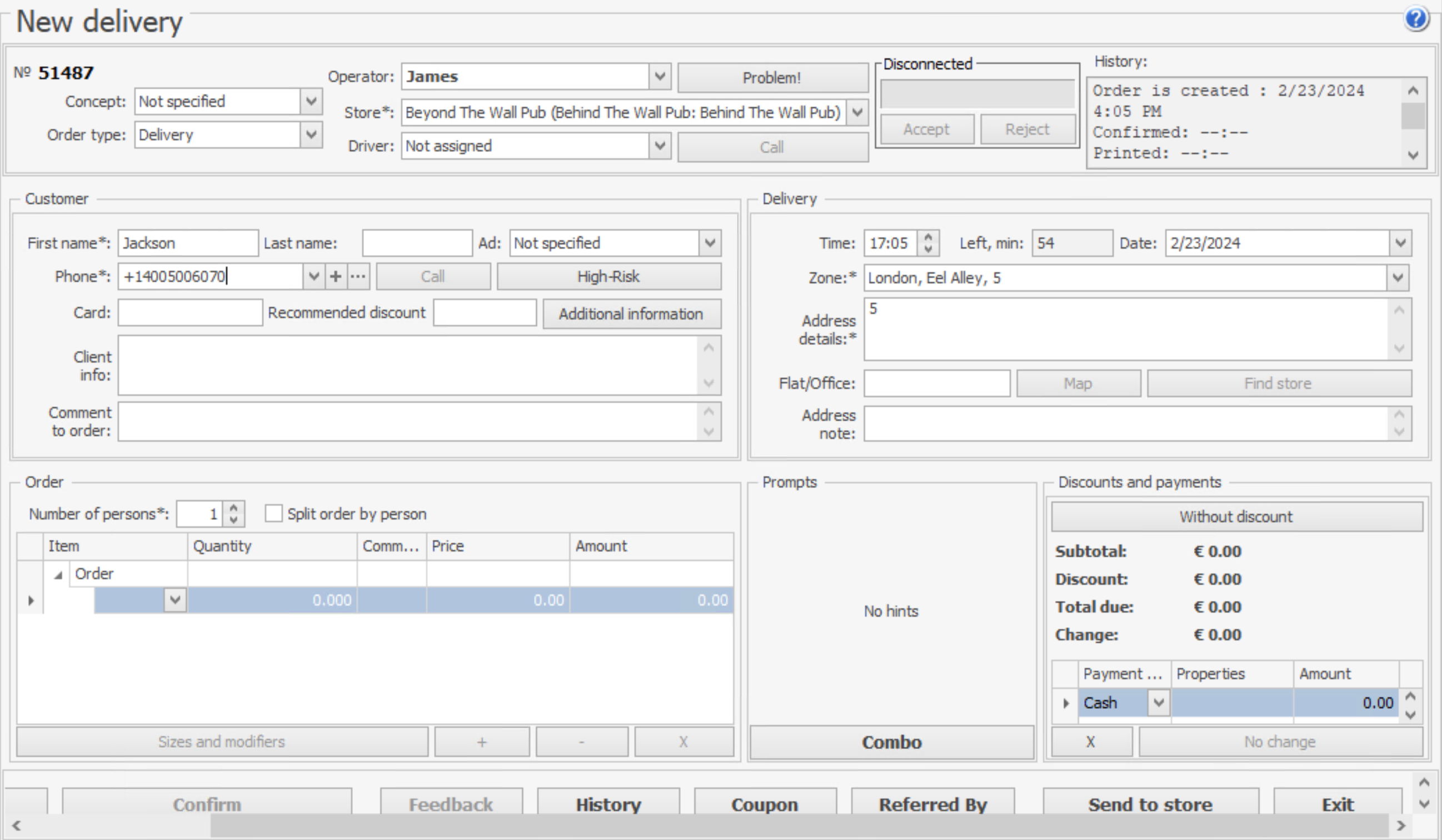The width and height of the screenshot is (1442, 840).
Task: Open the Cash payment type dropdown
Action: [x=1159, y=703]
